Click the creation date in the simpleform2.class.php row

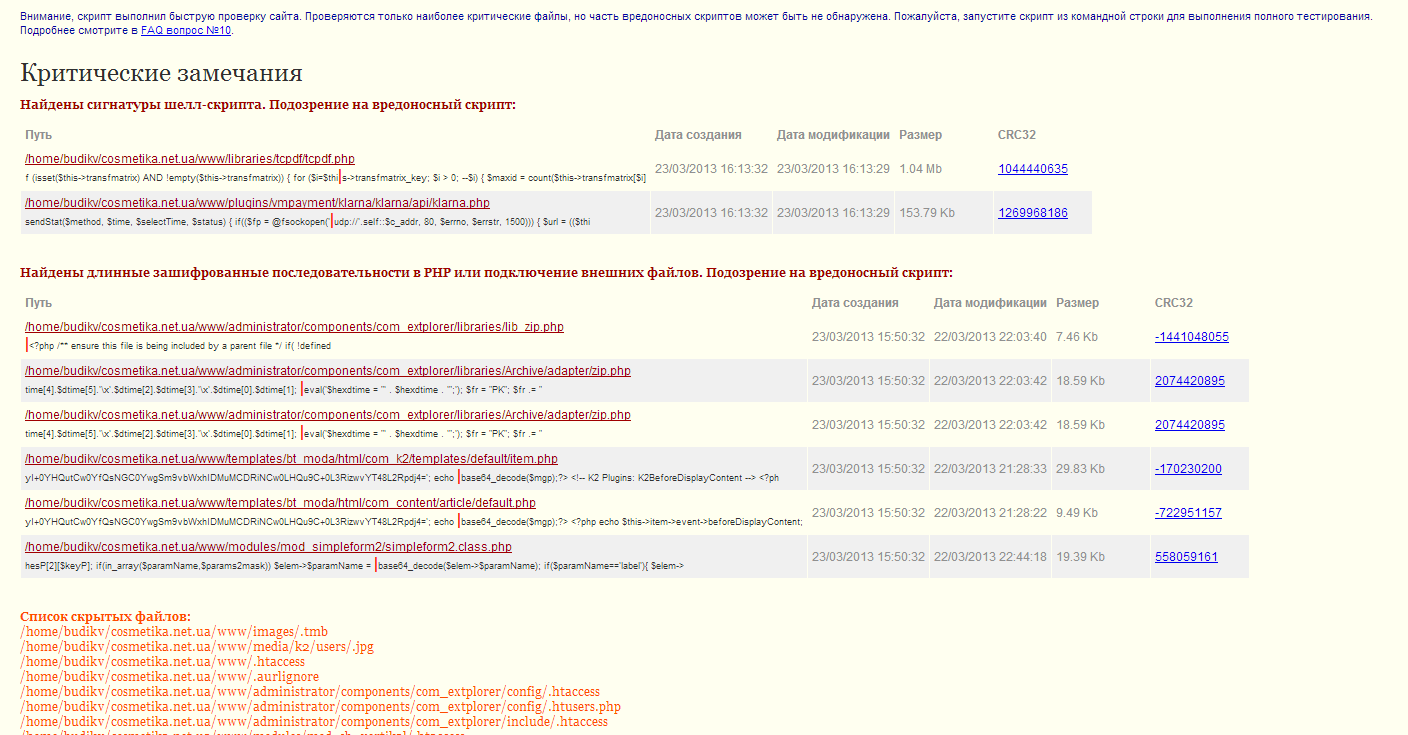(868, 557)
